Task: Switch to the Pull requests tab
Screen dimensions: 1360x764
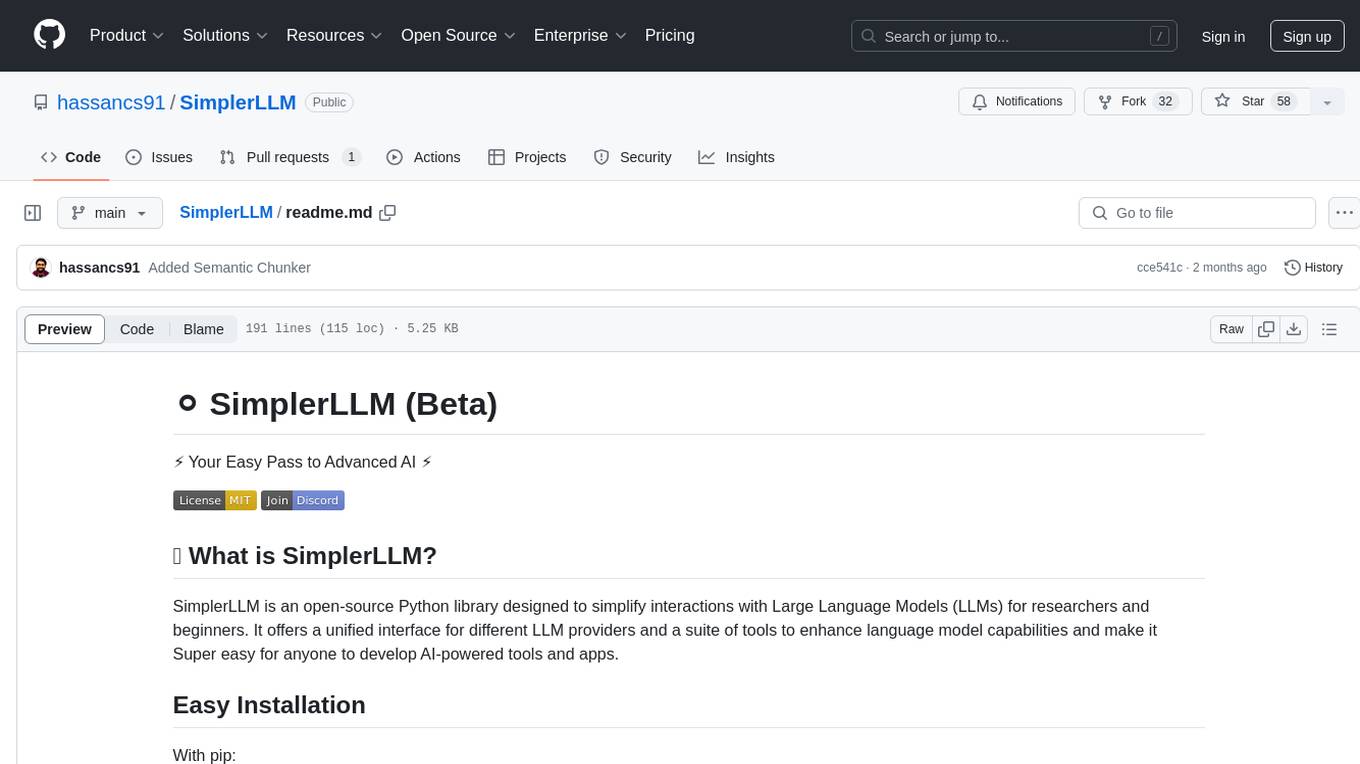Action: pyautogui.click(x=290, y=157)
